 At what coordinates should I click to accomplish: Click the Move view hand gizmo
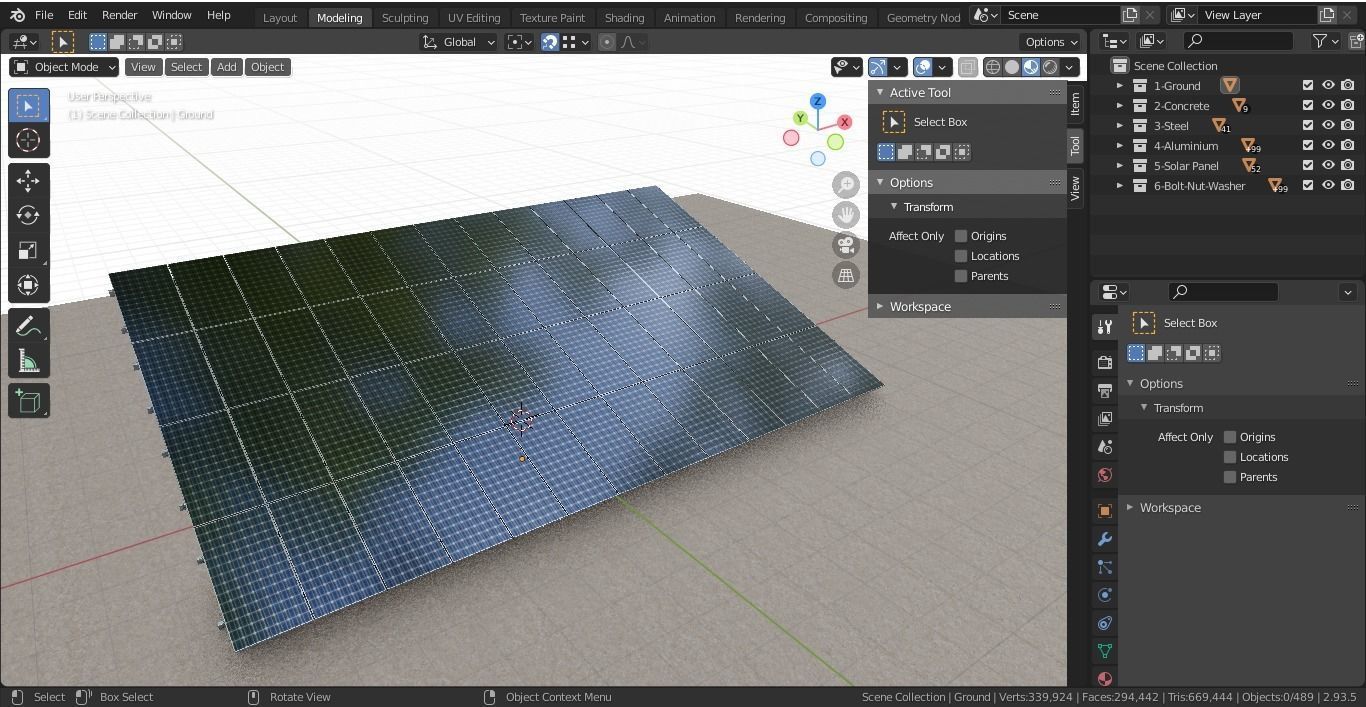846,215
